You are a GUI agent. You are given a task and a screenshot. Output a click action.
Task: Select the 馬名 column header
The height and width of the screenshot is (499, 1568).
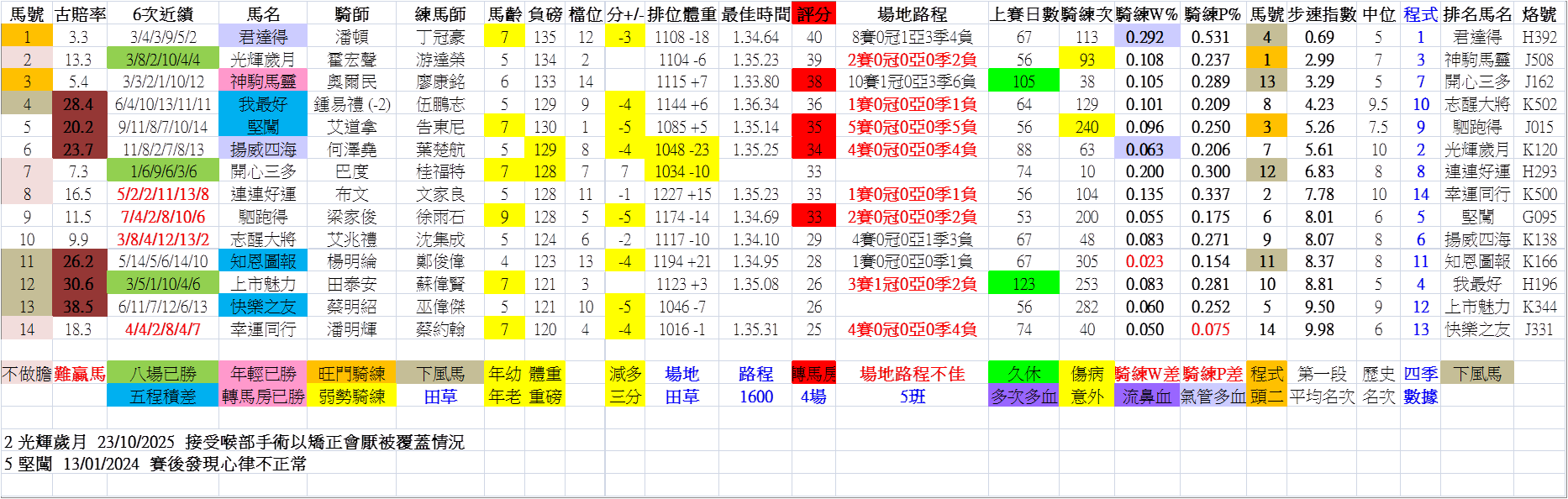click(x=263, y=13)
